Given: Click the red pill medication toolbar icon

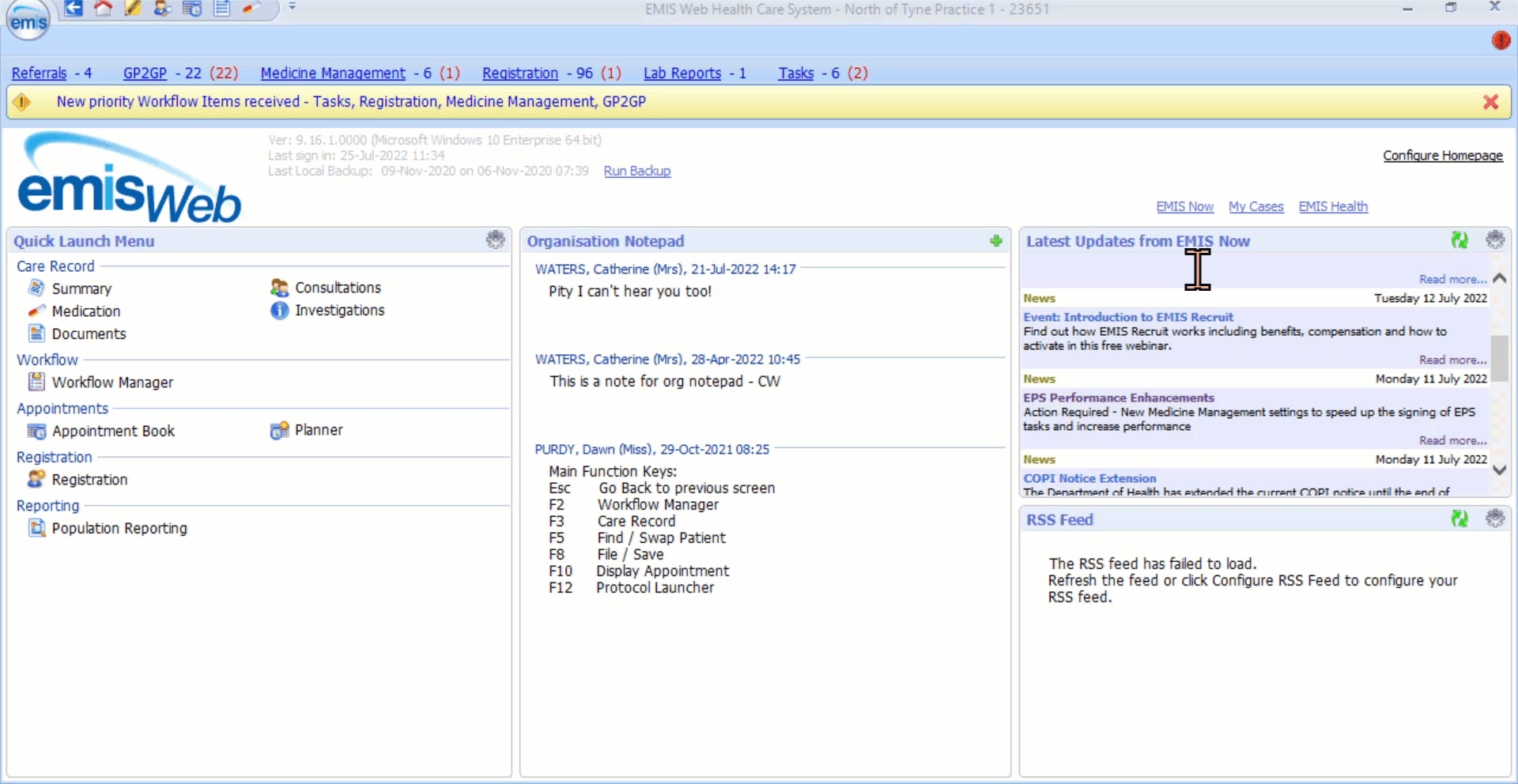Looking at the screenshot, I should [x=251, y=9].
